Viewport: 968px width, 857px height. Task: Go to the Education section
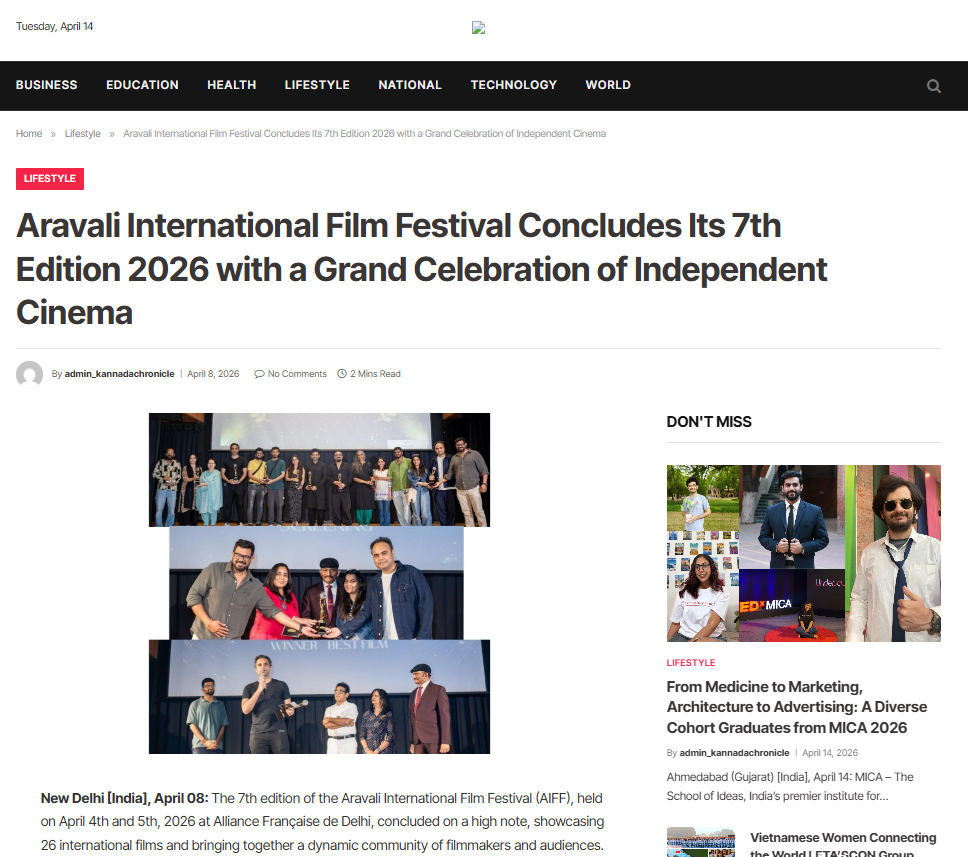(x=142, y=85)
